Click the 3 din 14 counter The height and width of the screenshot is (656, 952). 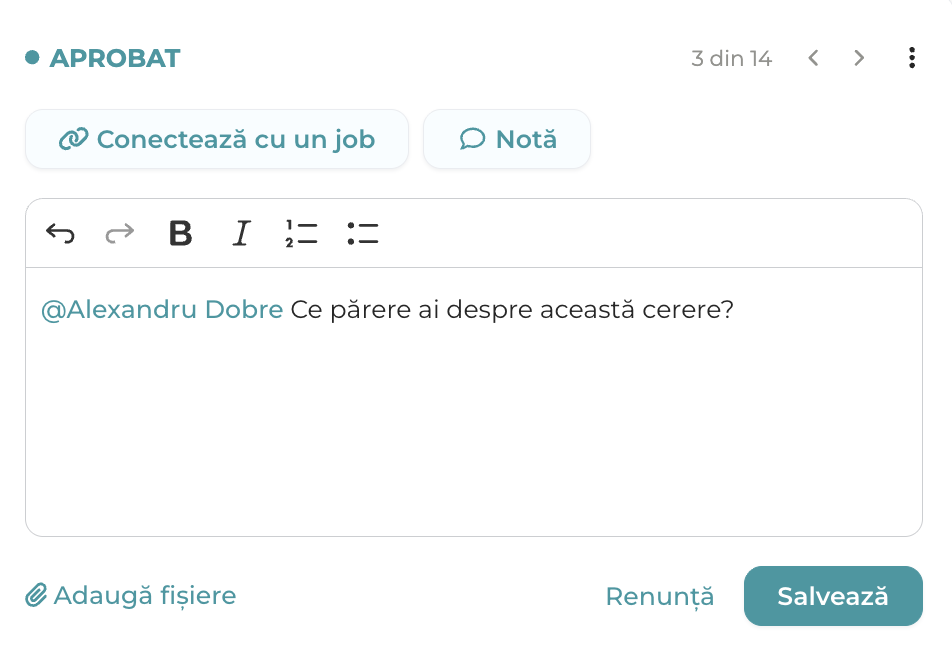click(x=732, y=58)
